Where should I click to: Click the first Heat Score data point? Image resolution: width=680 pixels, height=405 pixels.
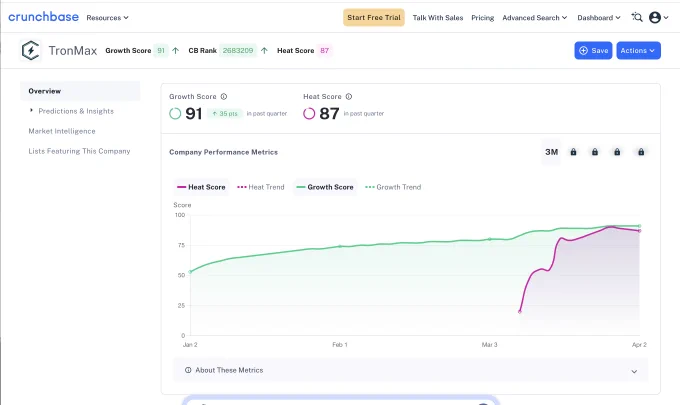click(x=520, y=312)
